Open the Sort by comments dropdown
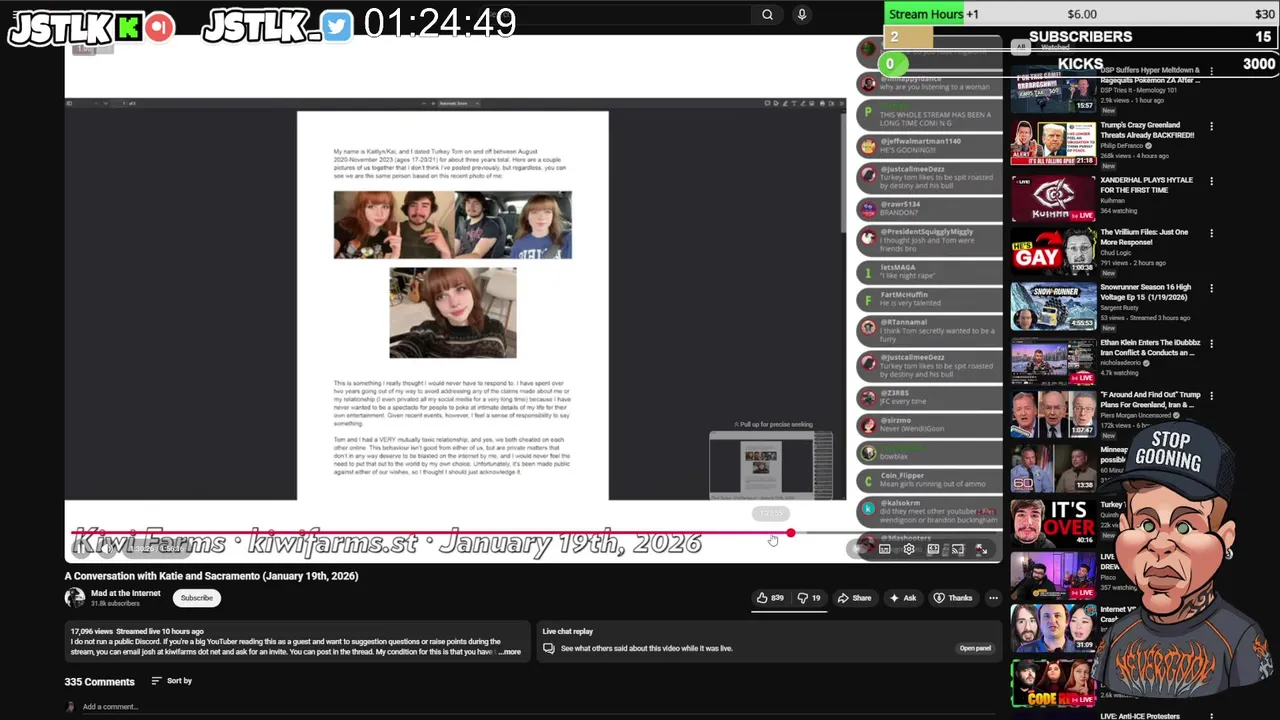Image resolution: width=1280 pixels, height=720 pixels. tap(172, 681)
